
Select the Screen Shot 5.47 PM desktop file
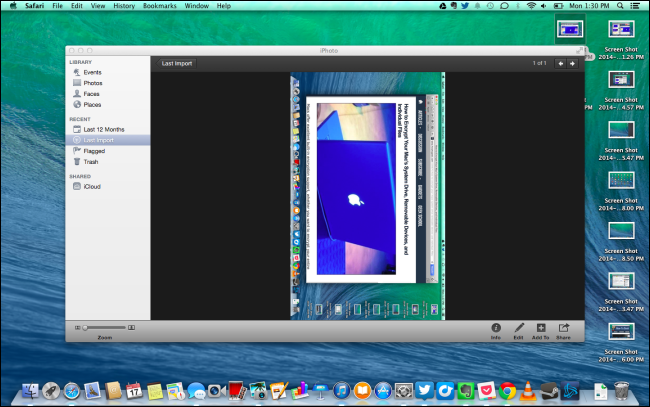621,141
